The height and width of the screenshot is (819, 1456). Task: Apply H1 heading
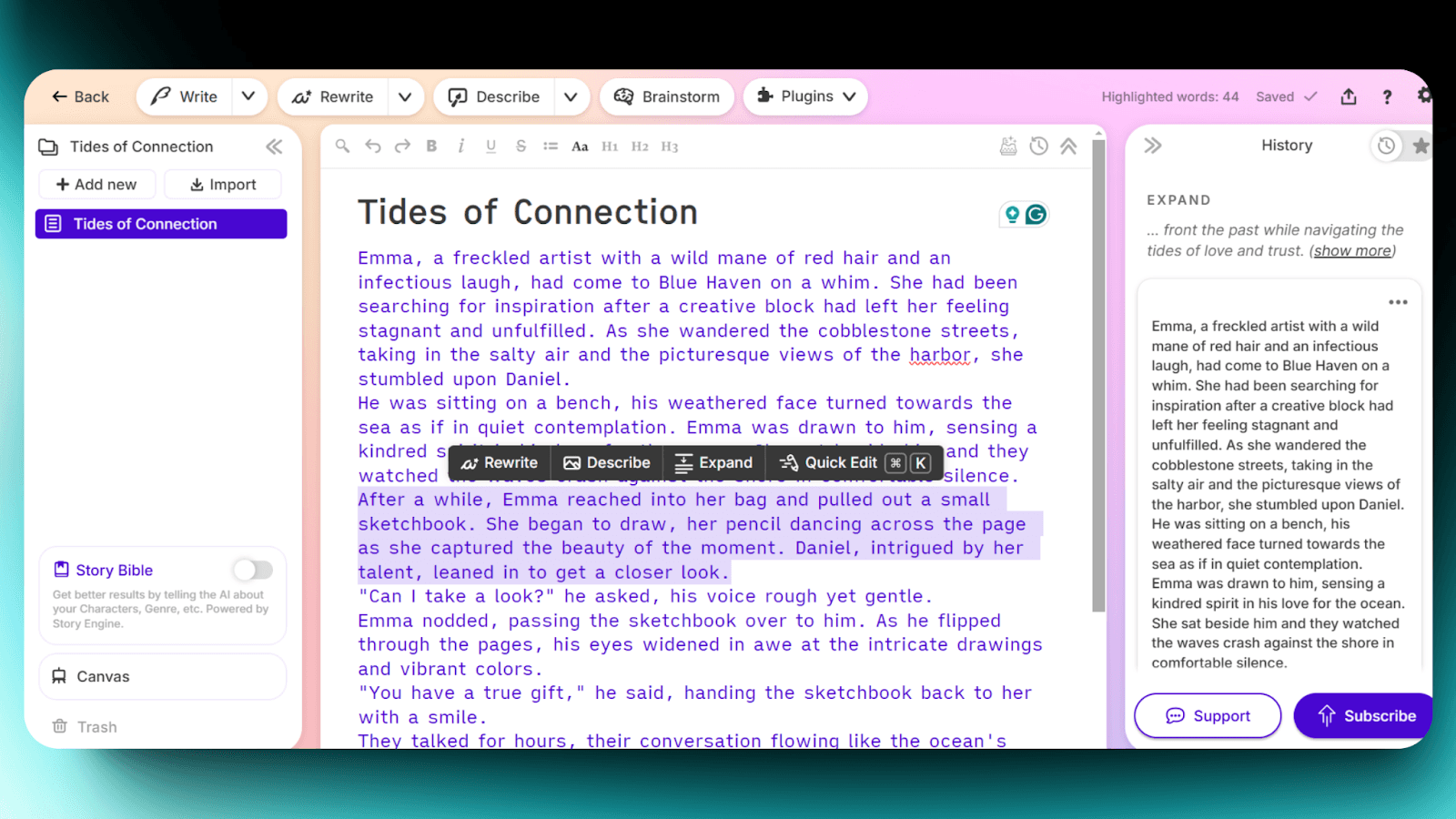(x=610, y=147)
